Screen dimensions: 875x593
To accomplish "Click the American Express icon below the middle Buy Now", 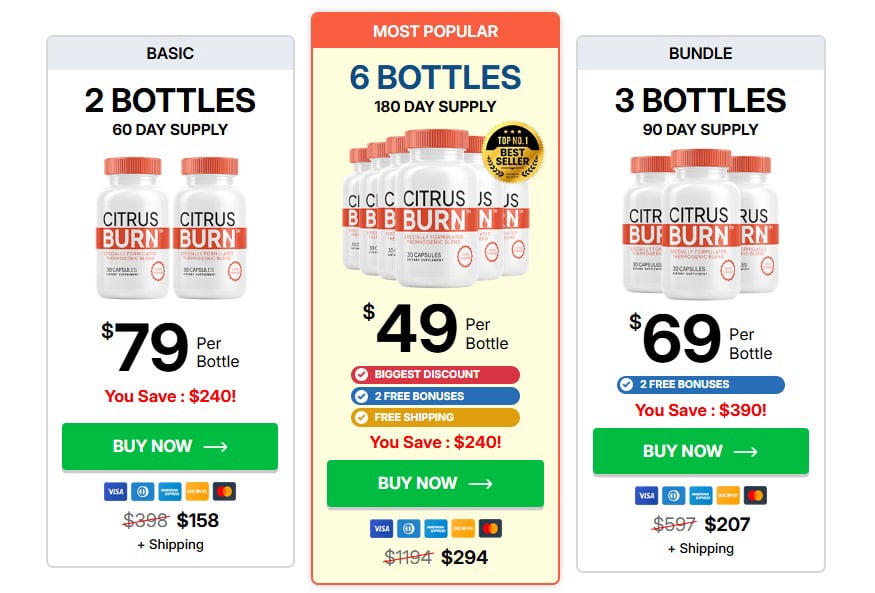I will click(436, 528).
